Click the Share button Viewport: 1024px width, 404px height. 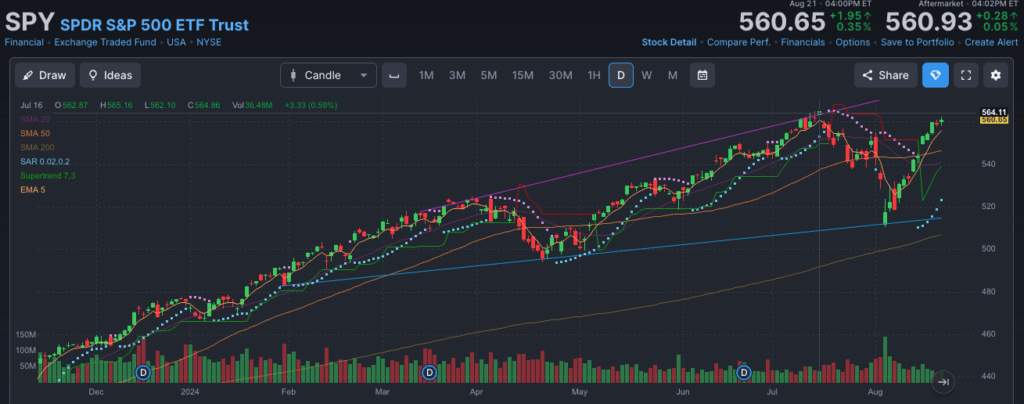click(x=884, y=75)
